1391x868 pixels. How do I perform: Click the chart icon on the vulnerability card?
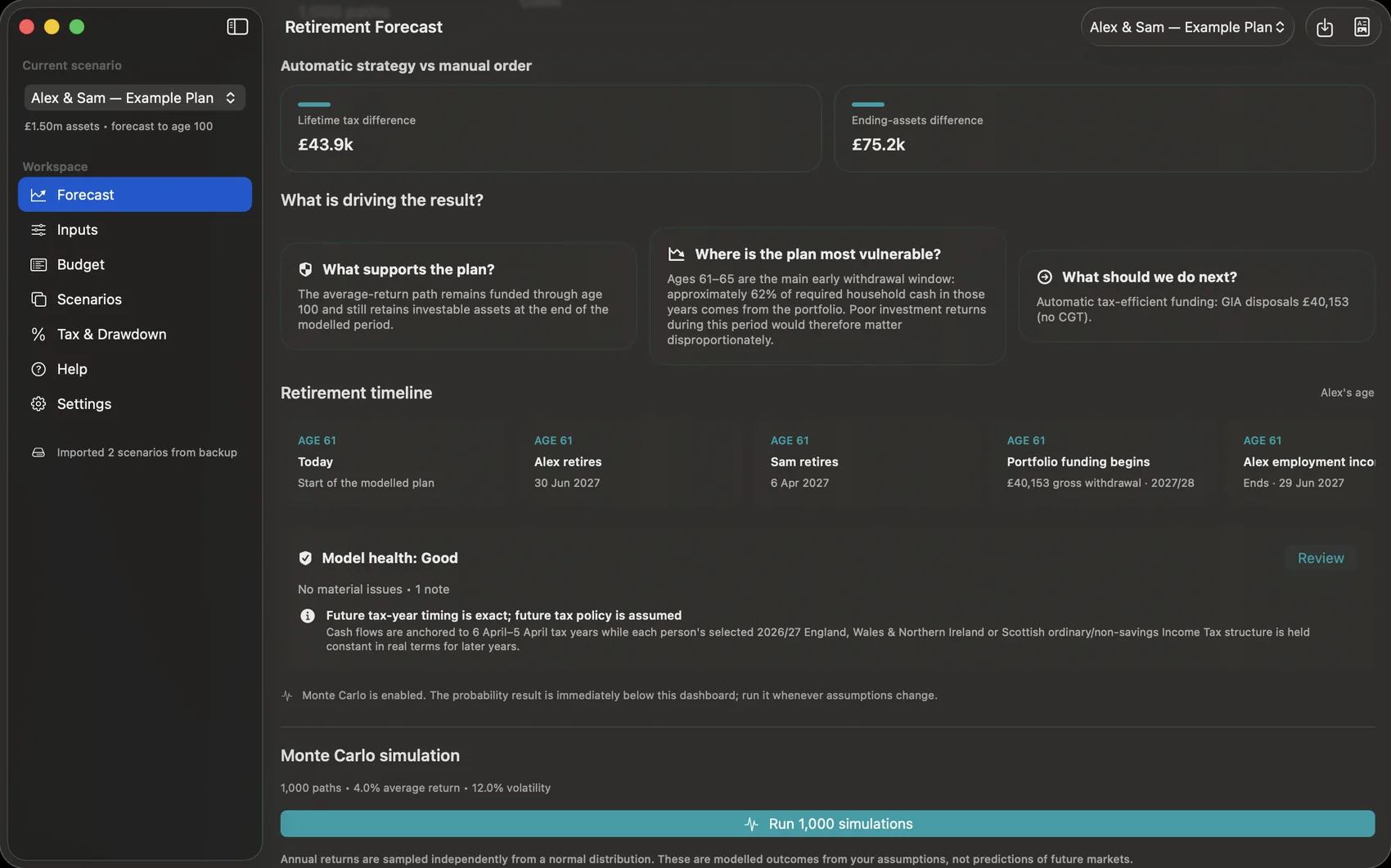[676, 254]
